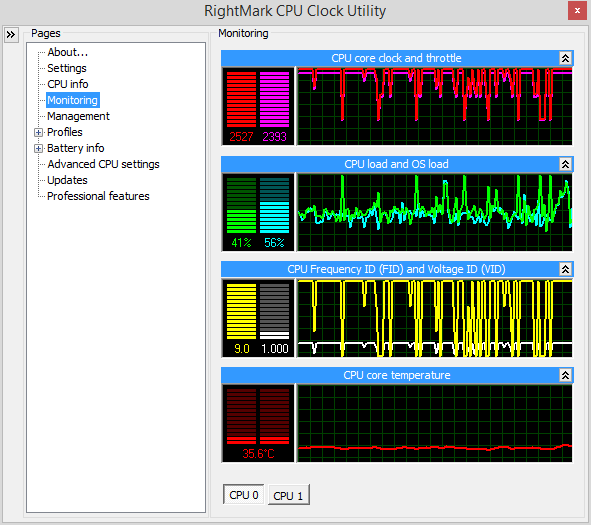Click the CPU Frequency ID and Voltage ID header
Screen dimensions: 591x525
click(397, 269)
